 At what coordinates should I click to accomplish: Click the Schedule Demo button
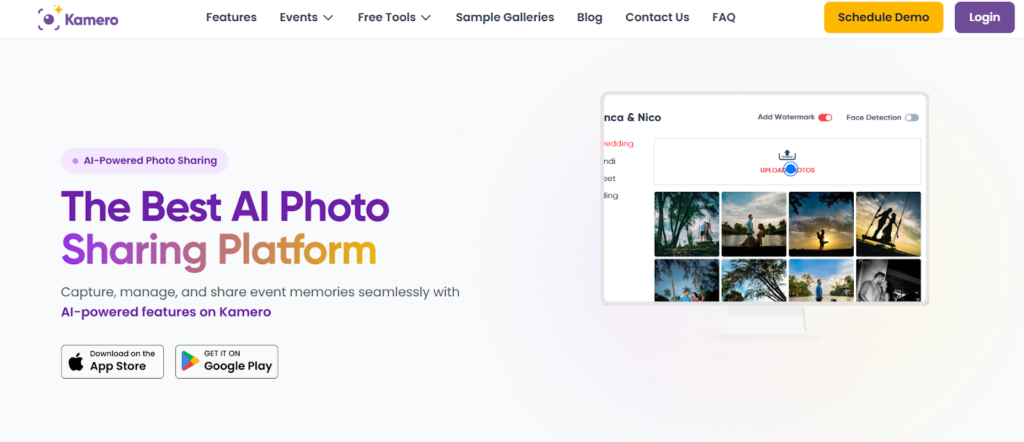(883, 18)
